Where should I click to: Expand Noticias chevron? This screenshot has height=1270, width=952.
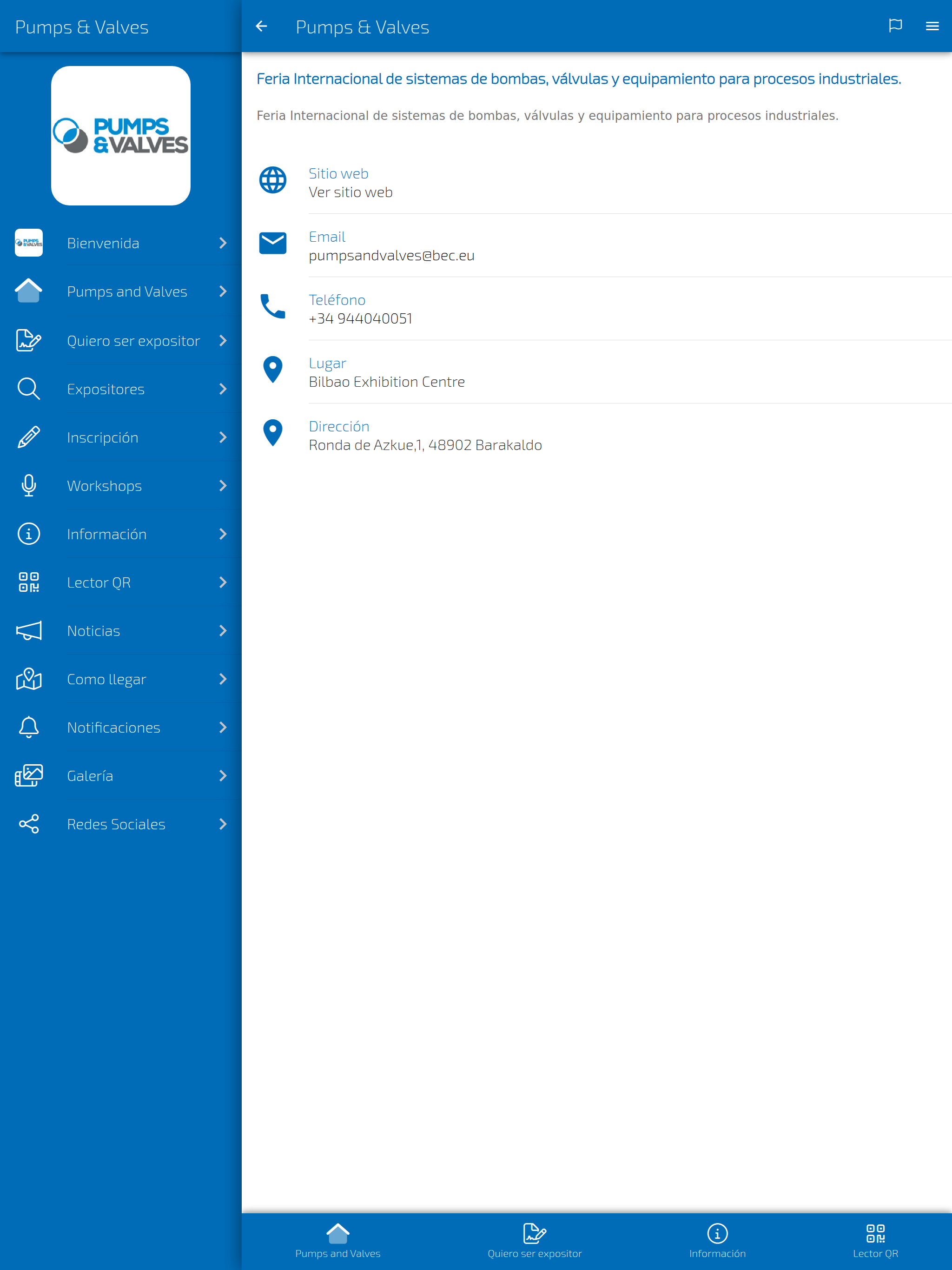[x=223, y=630]
